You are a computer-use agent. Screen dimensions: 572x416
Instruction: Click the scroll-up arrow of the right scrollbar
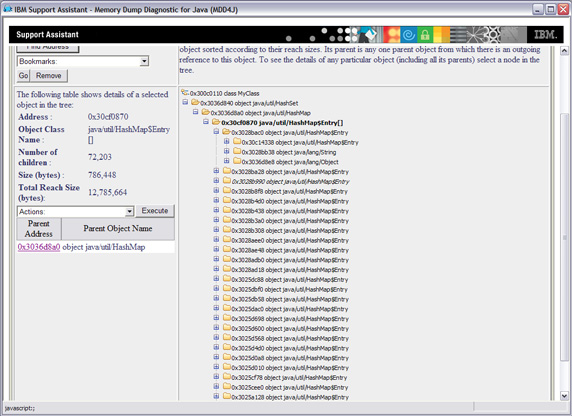click(x=564, y=50)
